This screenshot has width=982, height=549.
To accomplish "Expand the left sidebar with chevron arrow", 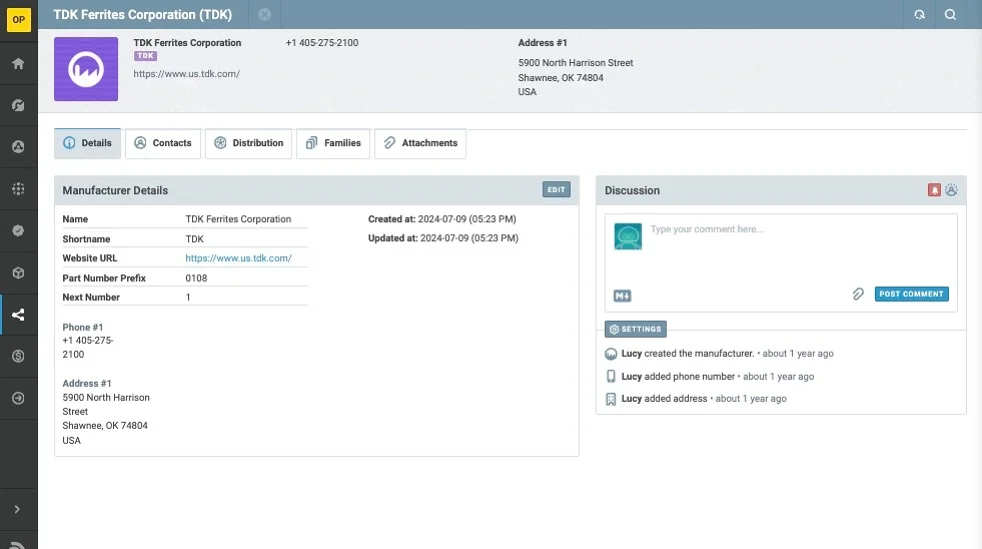I will click(18, 509).
